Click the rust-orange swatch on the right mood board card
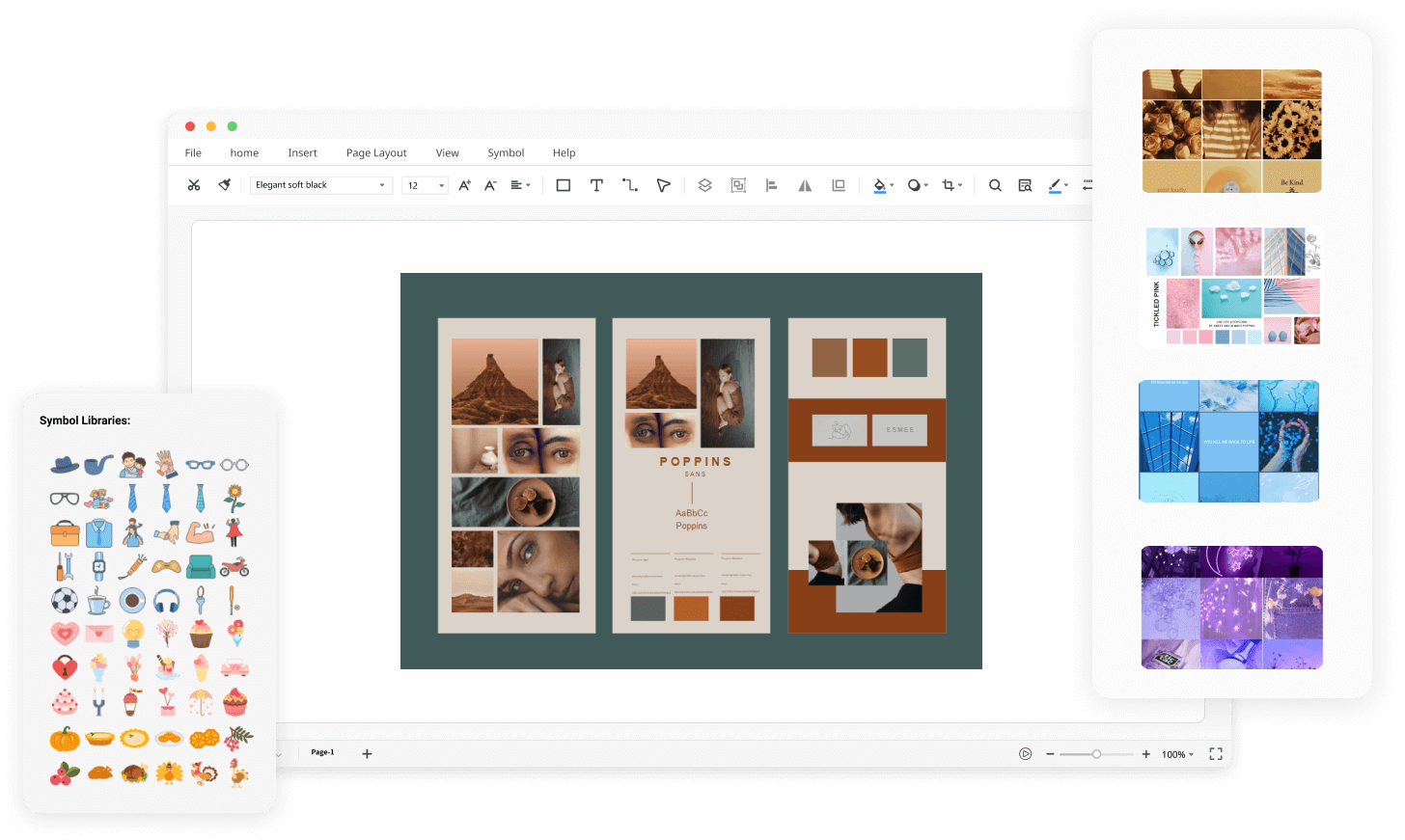 [869, 358]
